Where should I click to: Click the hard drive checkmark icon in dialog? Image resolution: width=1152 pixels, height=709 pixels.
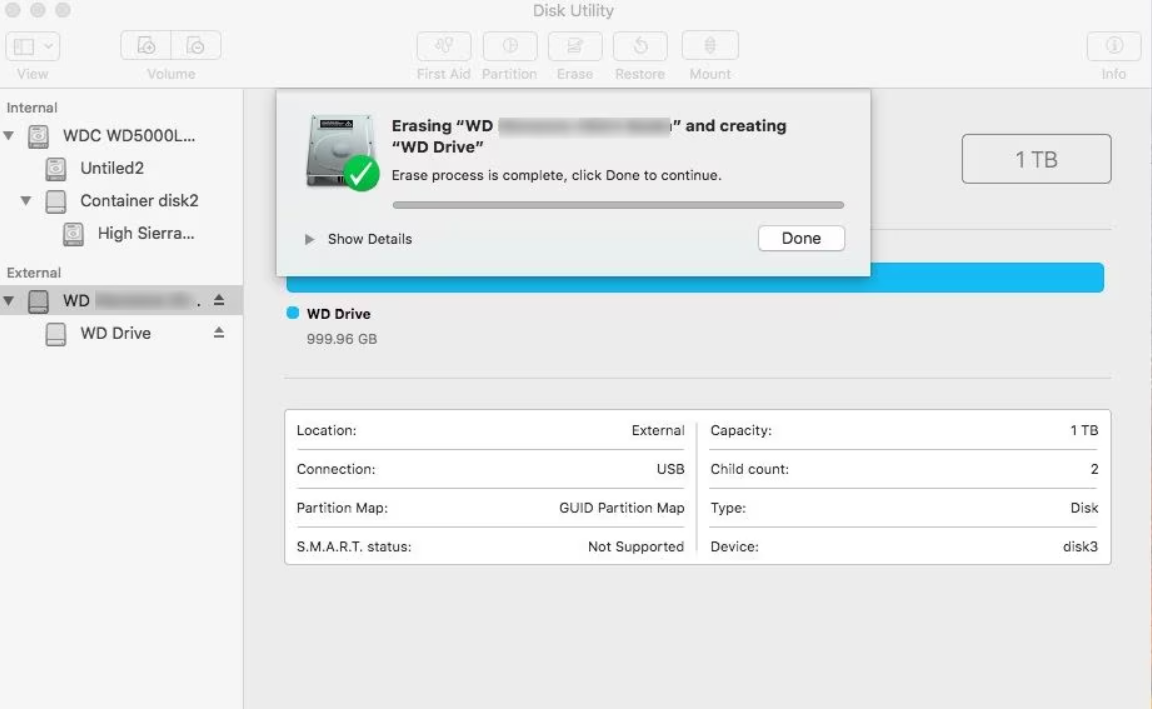342,152
